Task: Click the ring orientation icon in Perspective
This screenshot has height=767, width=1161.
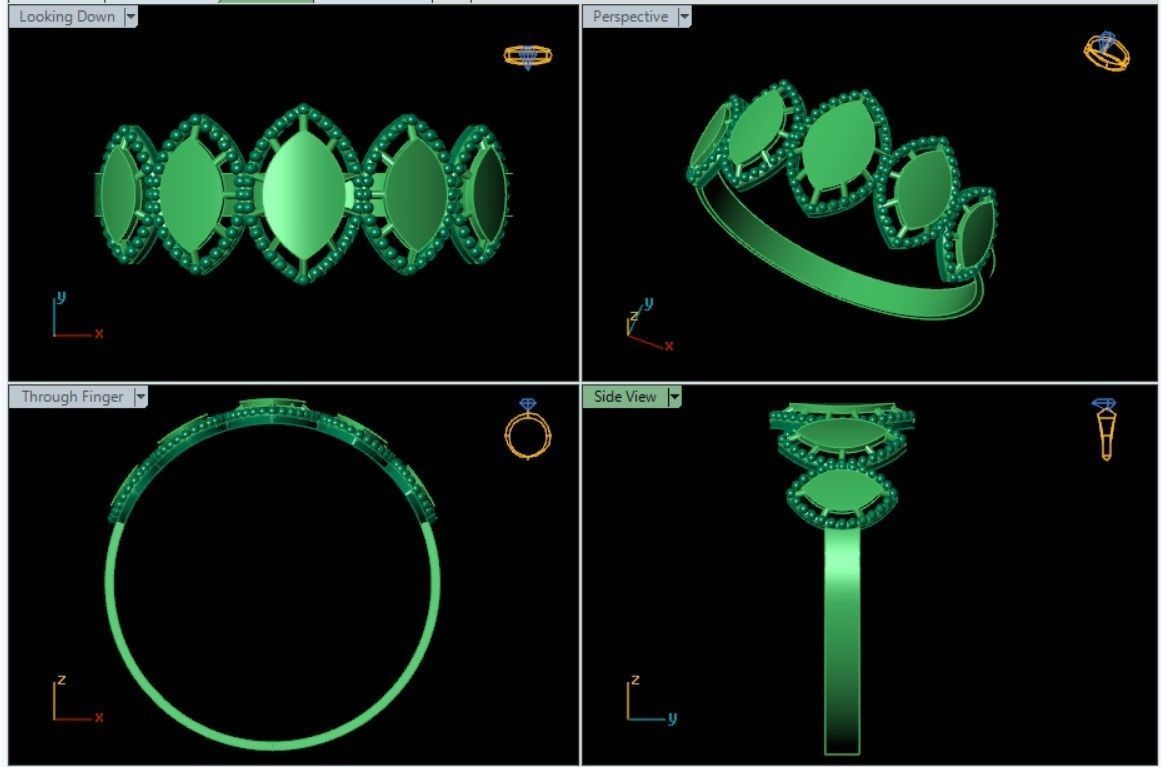Action: click(1106, 52)
